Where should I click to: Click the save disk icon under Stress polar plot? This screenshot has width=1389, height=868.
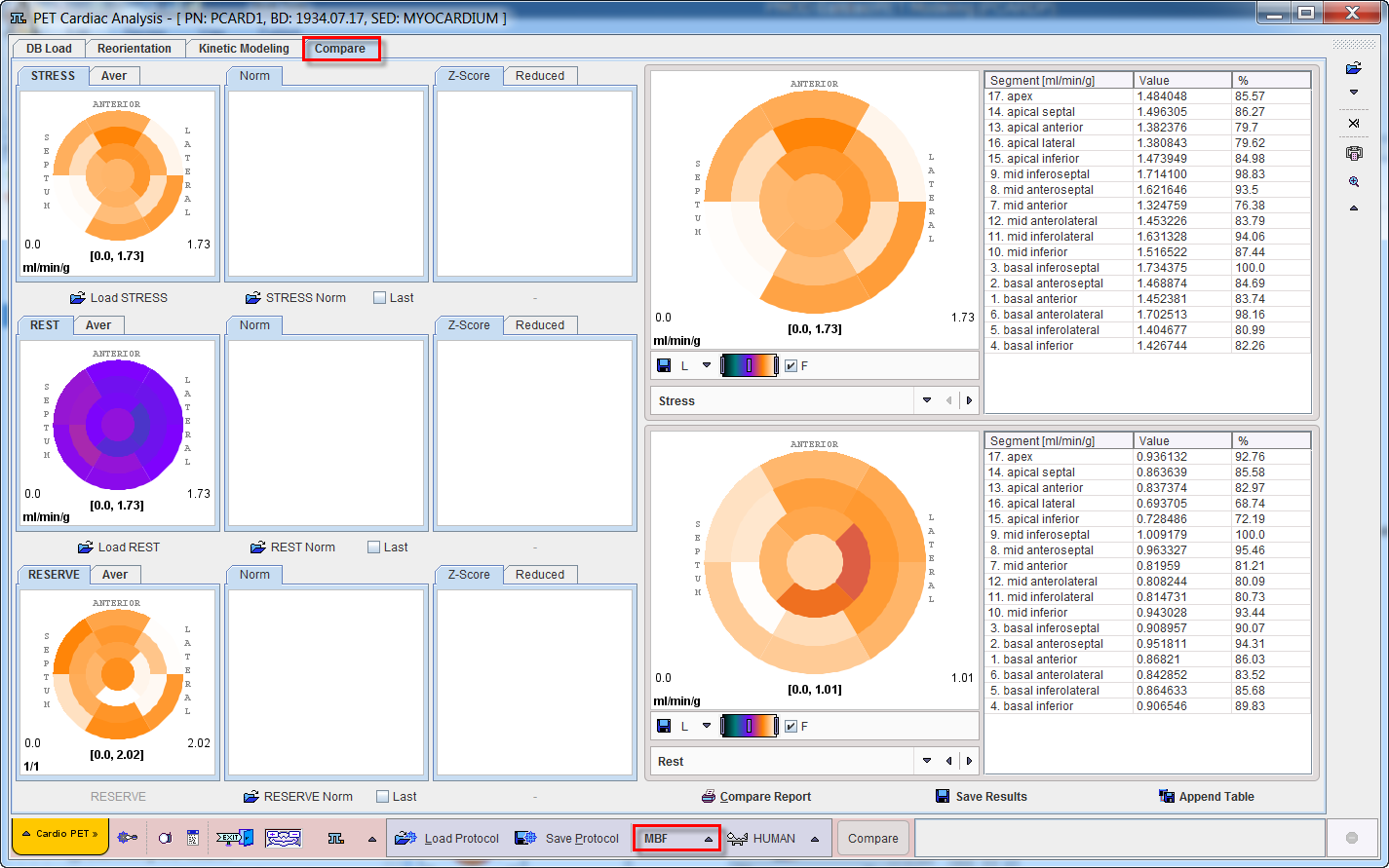coord(664,365)
